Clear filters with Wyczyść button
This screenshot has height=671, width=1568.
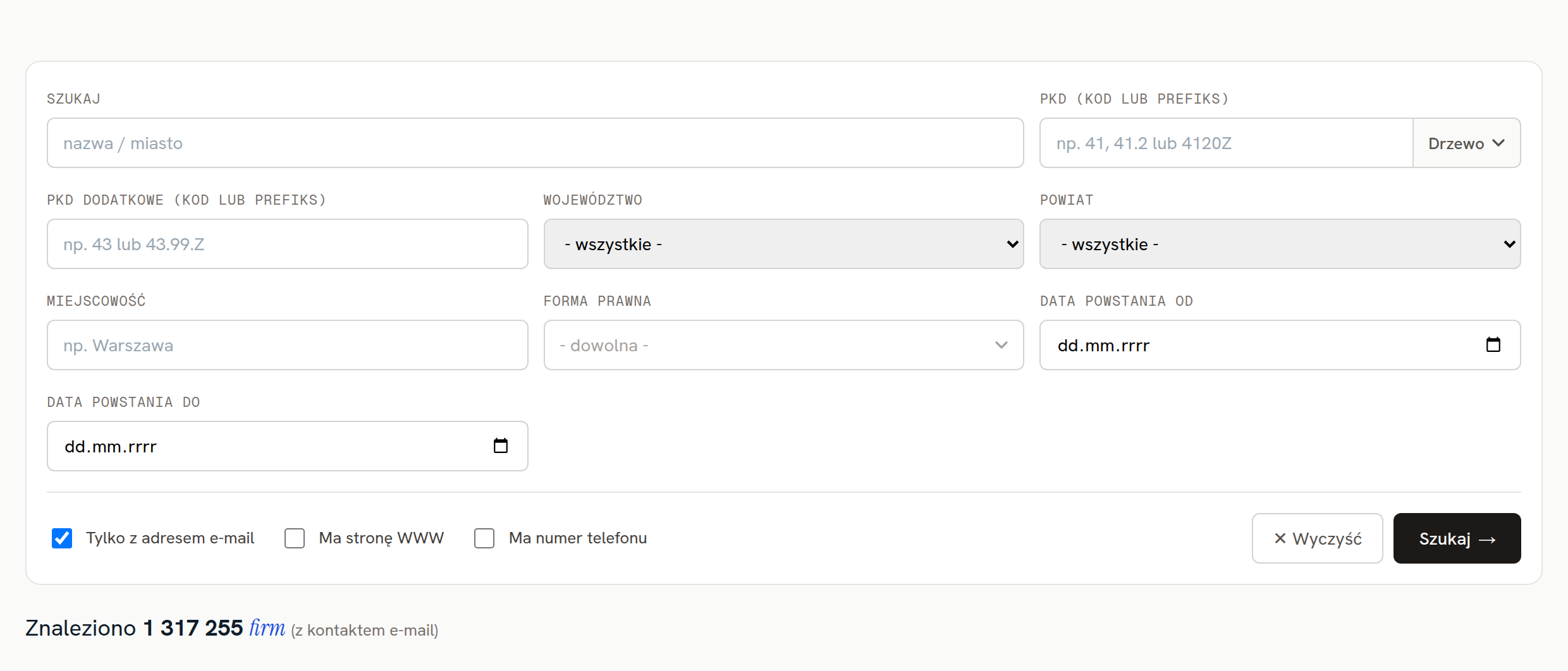click(1317, 538)
